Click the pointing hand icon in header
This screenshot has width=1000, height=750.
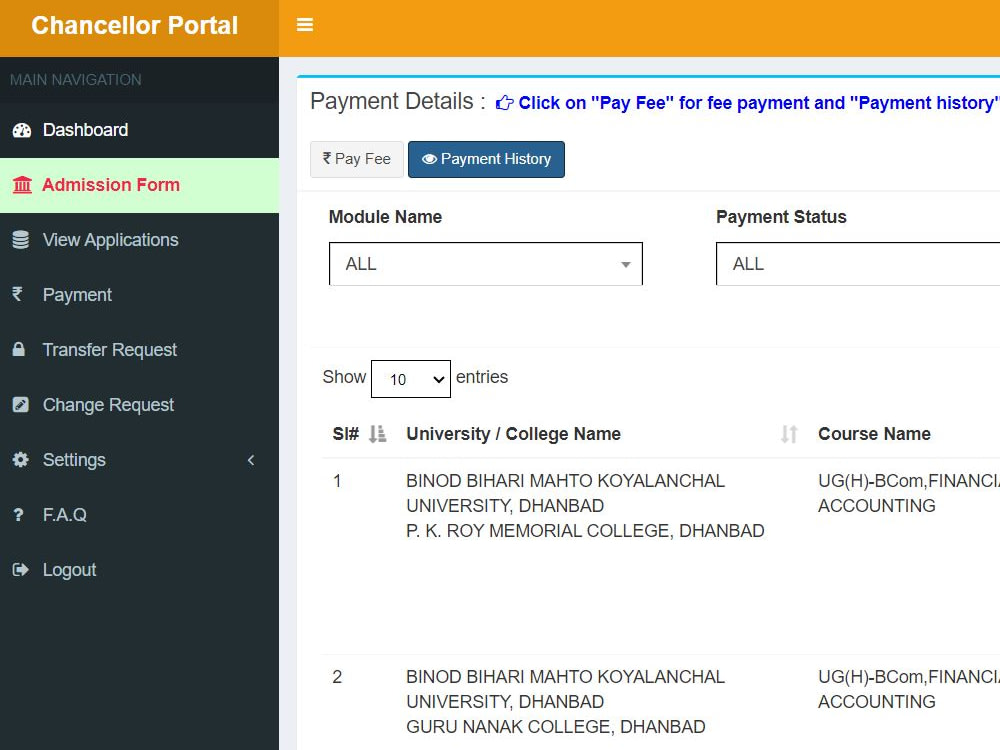pyautogui.click(x=504, y=103)
